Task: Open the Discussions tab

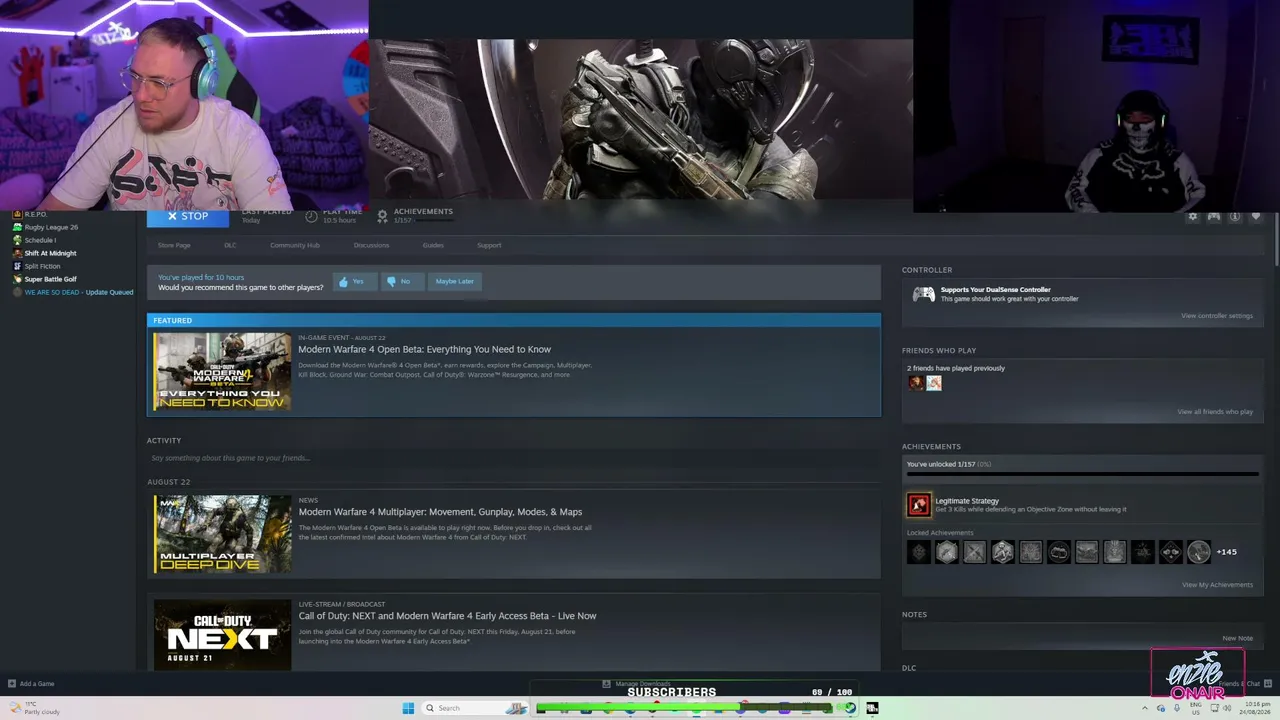Action: [x=371, y=245]
